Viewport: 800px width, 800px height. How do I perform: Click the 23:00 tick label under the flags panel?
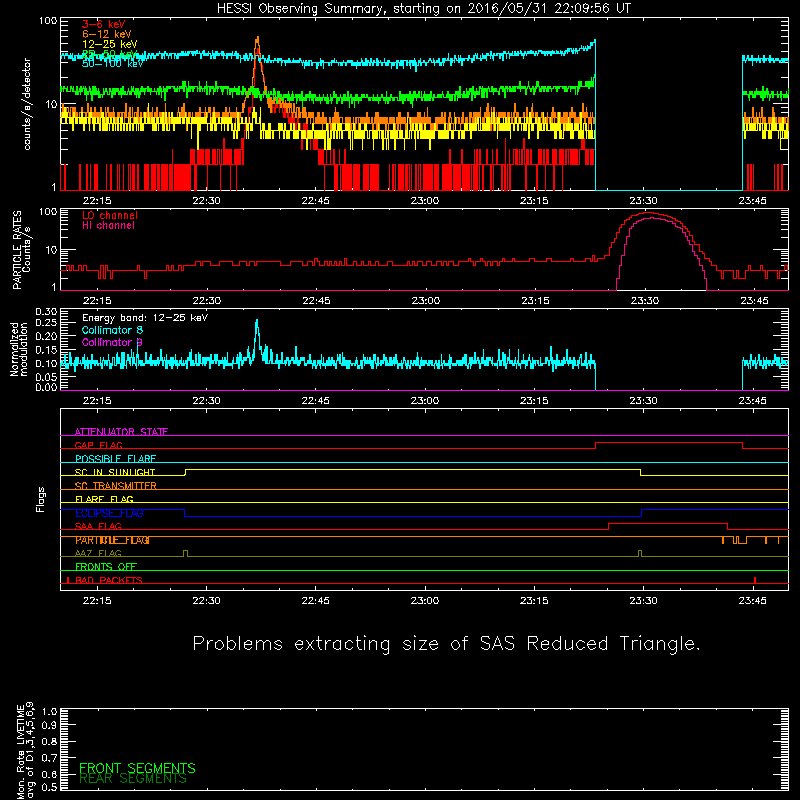coord(425,601)
